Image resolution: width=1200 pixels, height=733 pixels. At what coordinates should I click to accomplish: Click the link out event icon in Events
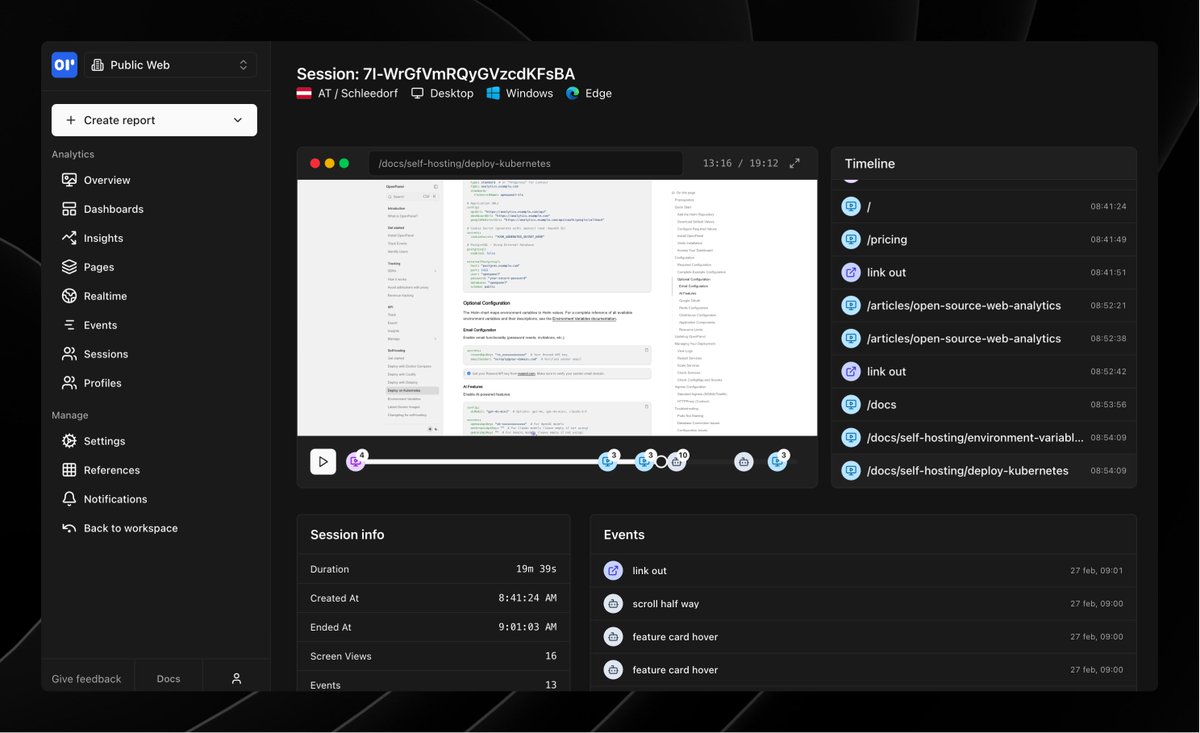click(613, 571)
